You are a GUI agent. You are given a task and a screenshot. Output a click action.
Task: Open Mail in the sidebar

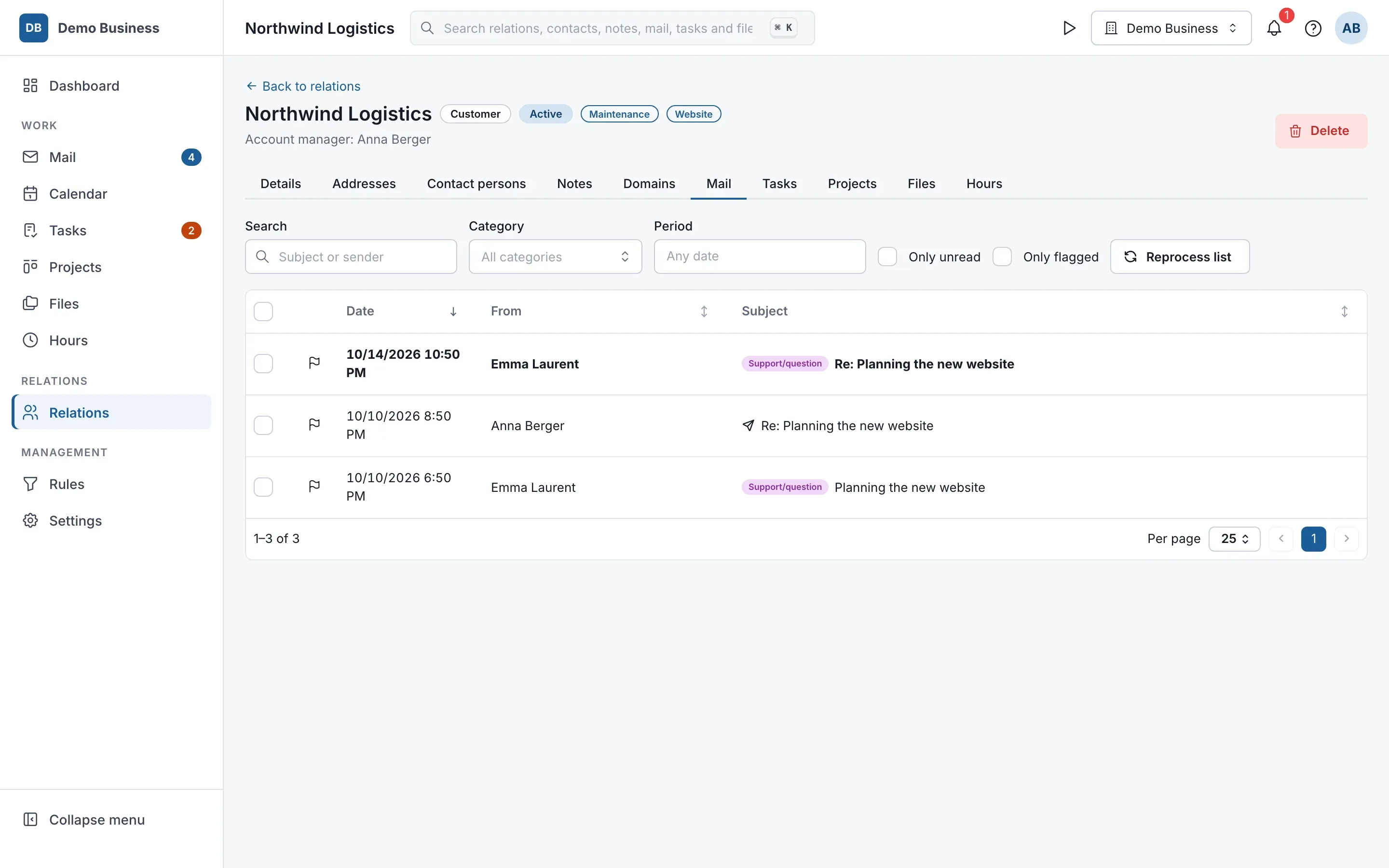point(111,157)
